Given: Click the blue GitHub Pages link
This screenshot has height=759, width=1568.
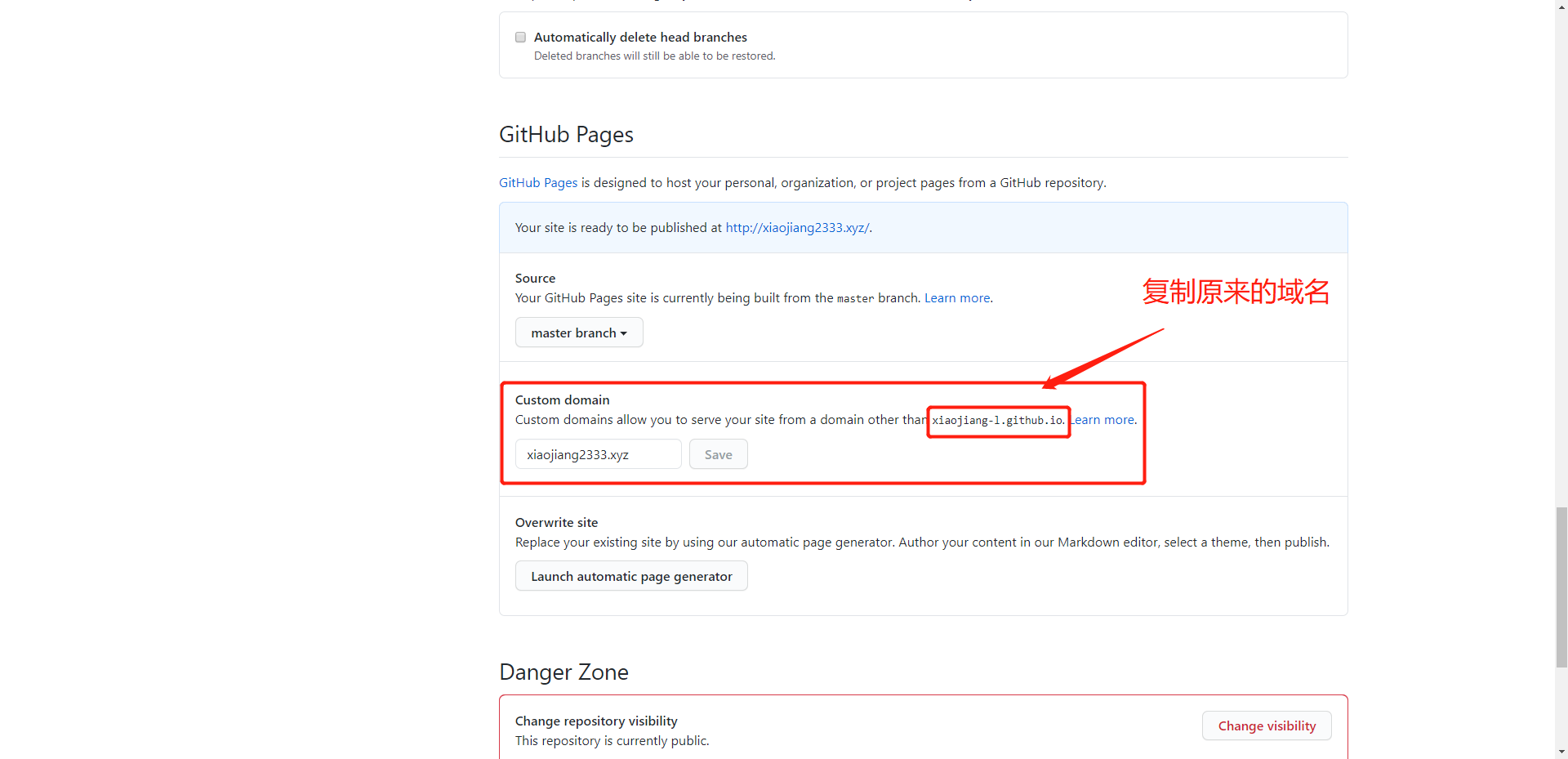Looking at the screenshot, I should tap(537, 183).
